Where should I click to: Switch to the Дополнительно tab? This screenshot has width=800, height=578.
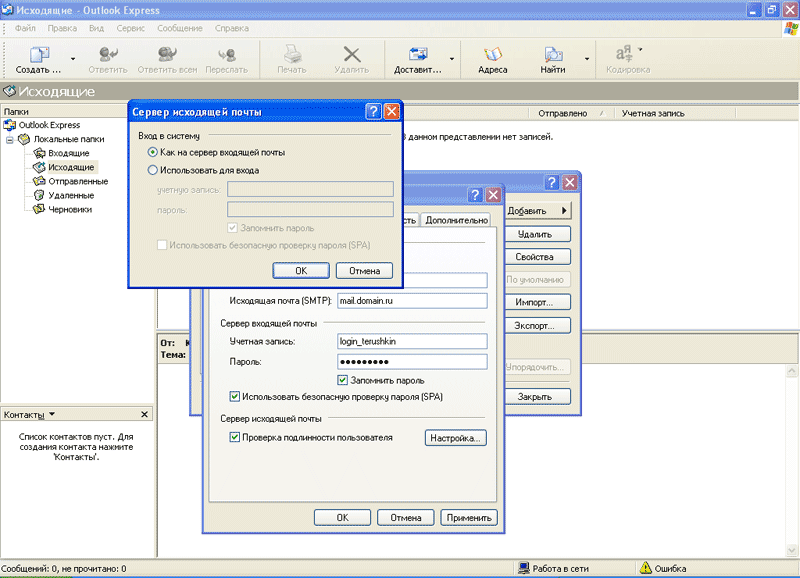click(x=456, y=220)
